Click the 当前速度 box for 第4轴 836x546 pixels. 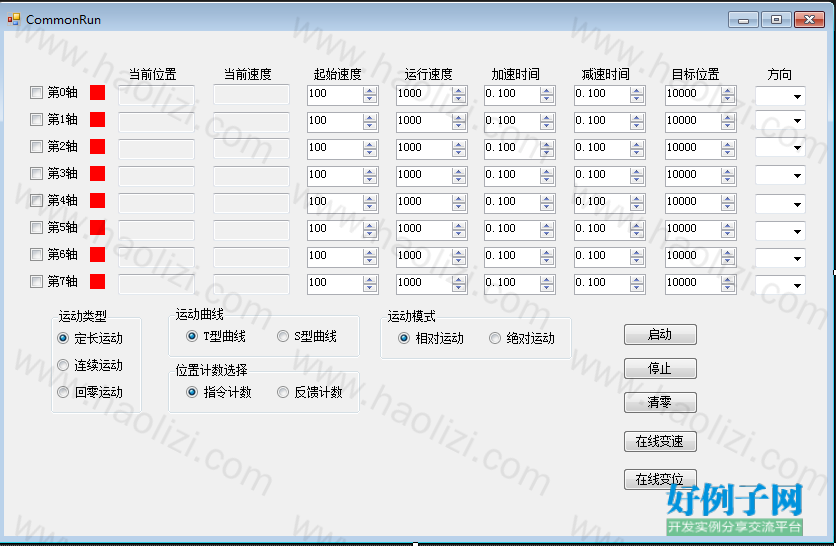point(251,203)
